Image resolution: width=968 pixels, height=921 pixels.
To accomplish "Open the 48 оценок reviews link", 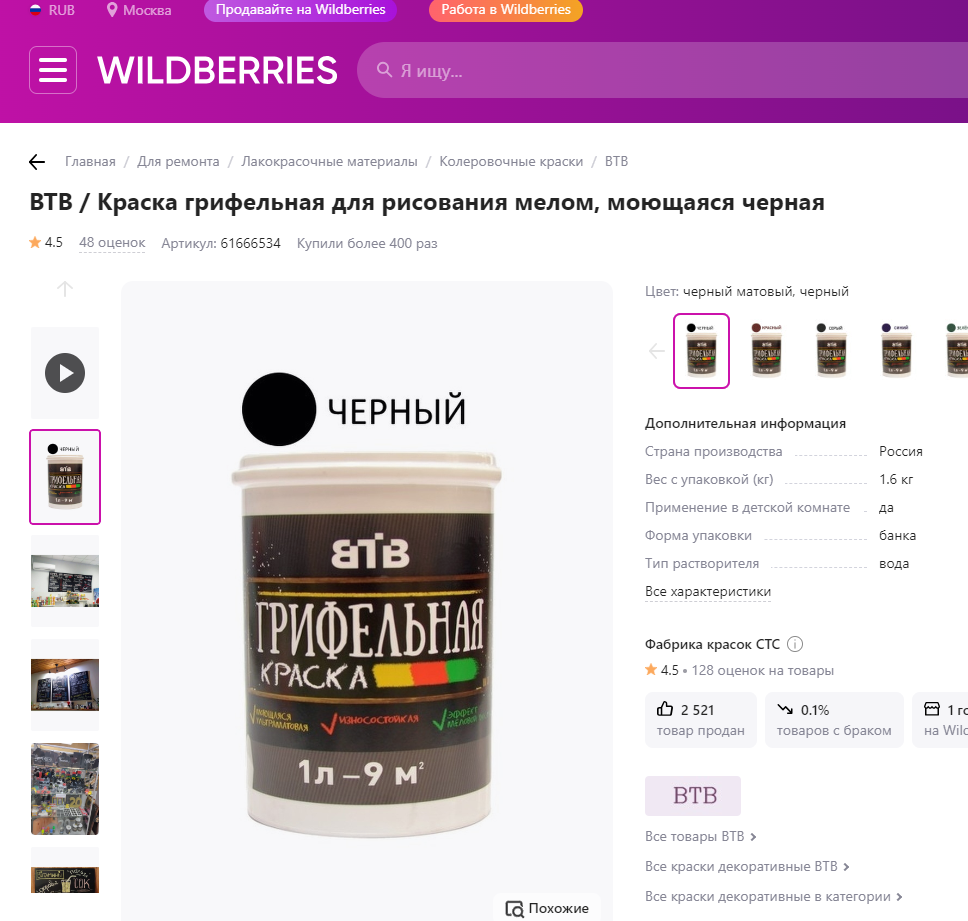I will coord(112,243).
